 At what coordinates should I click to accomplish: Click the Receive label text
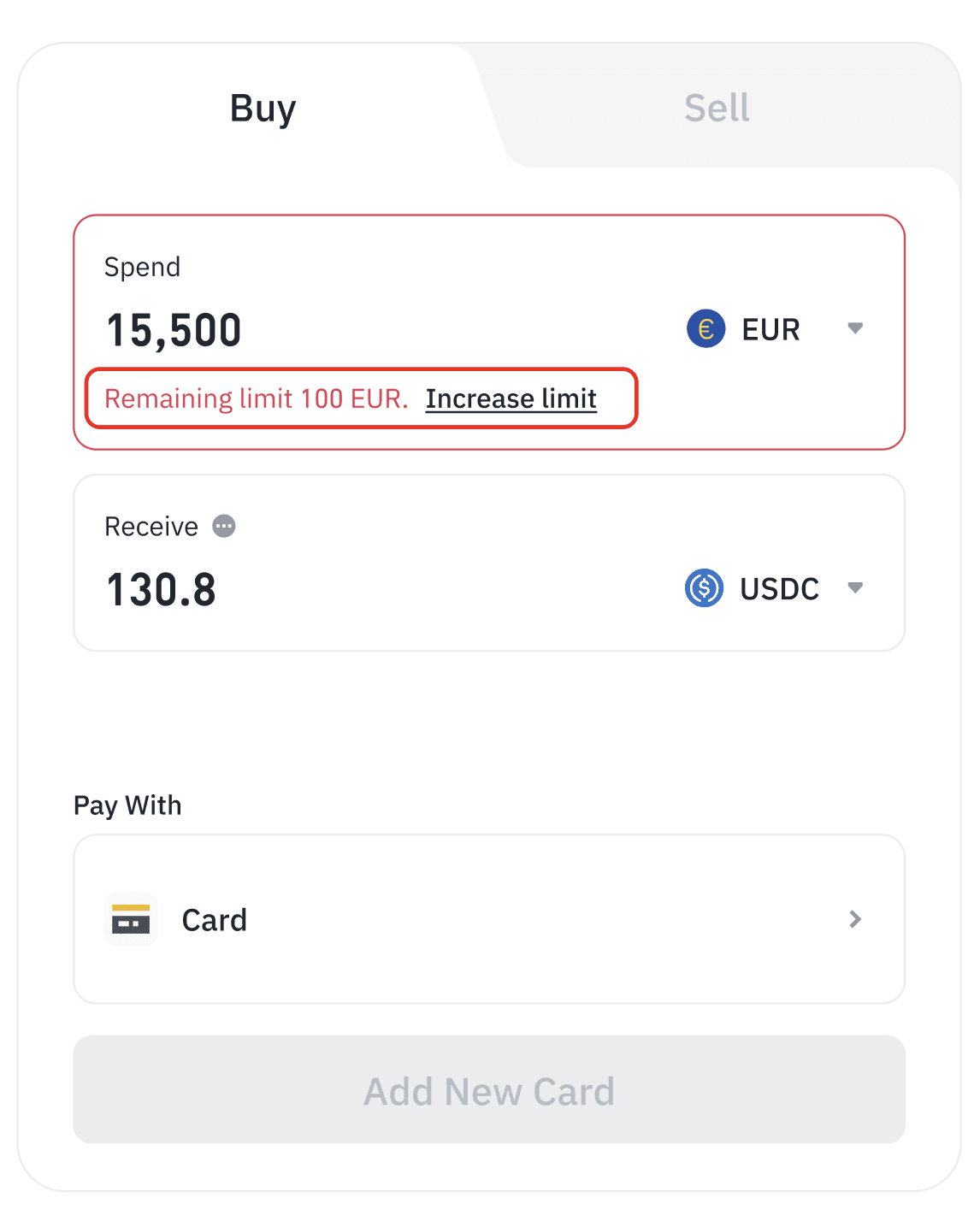coord(151,527)
